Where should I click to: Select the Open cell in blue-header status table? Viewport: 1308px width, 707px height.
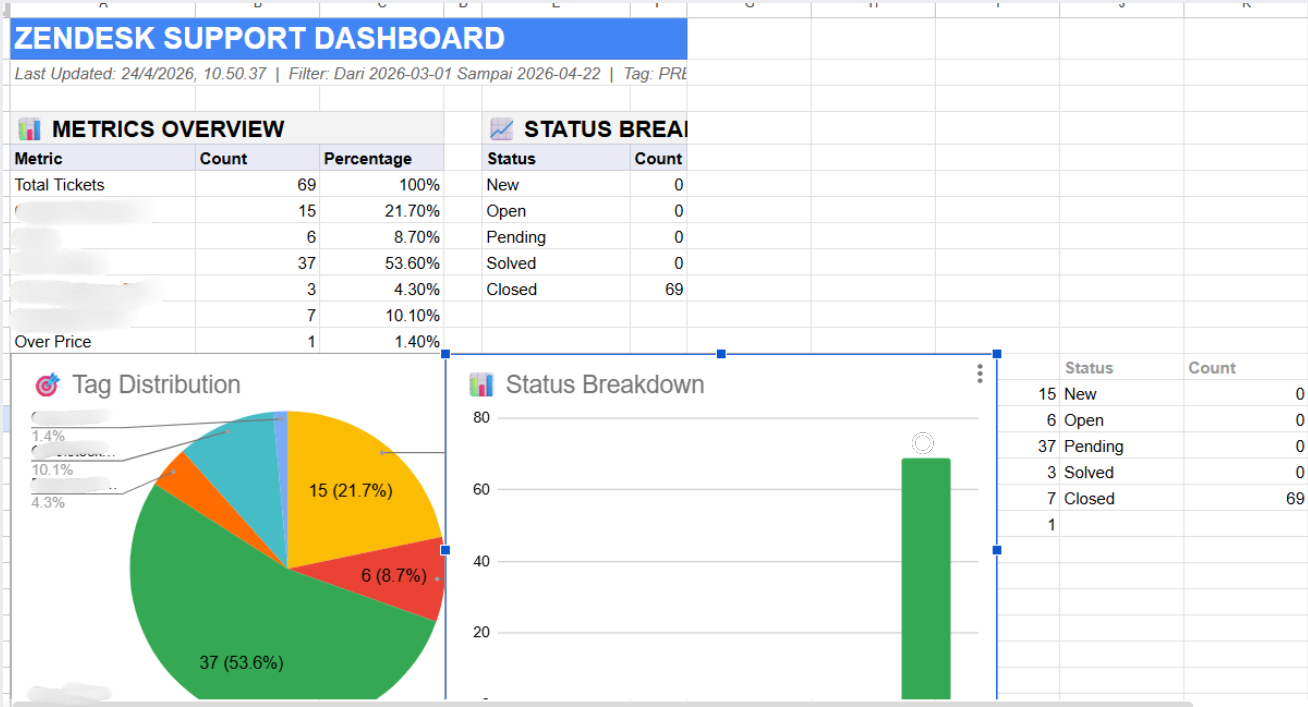click(x=556, y=211)
